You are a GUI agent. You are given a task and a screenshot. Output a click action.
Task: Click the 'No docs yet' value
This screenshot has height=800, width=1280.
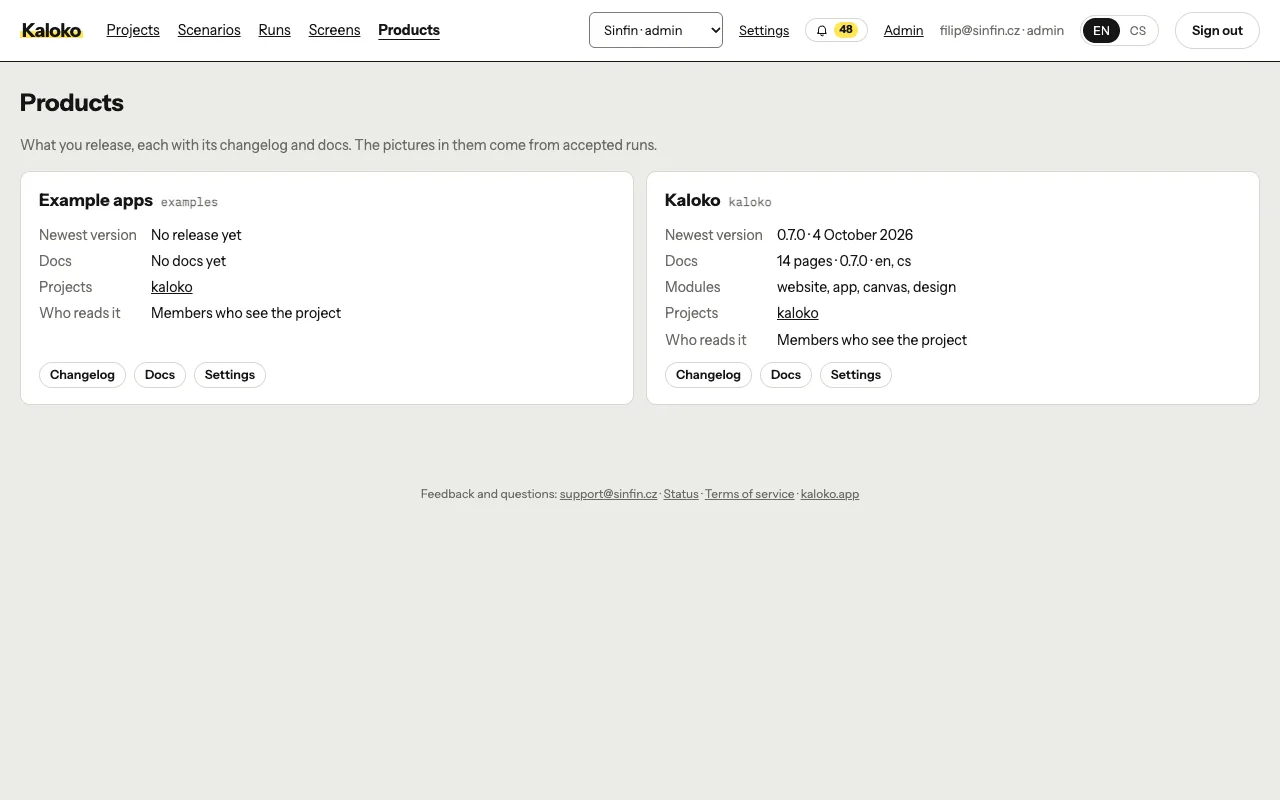188,261
